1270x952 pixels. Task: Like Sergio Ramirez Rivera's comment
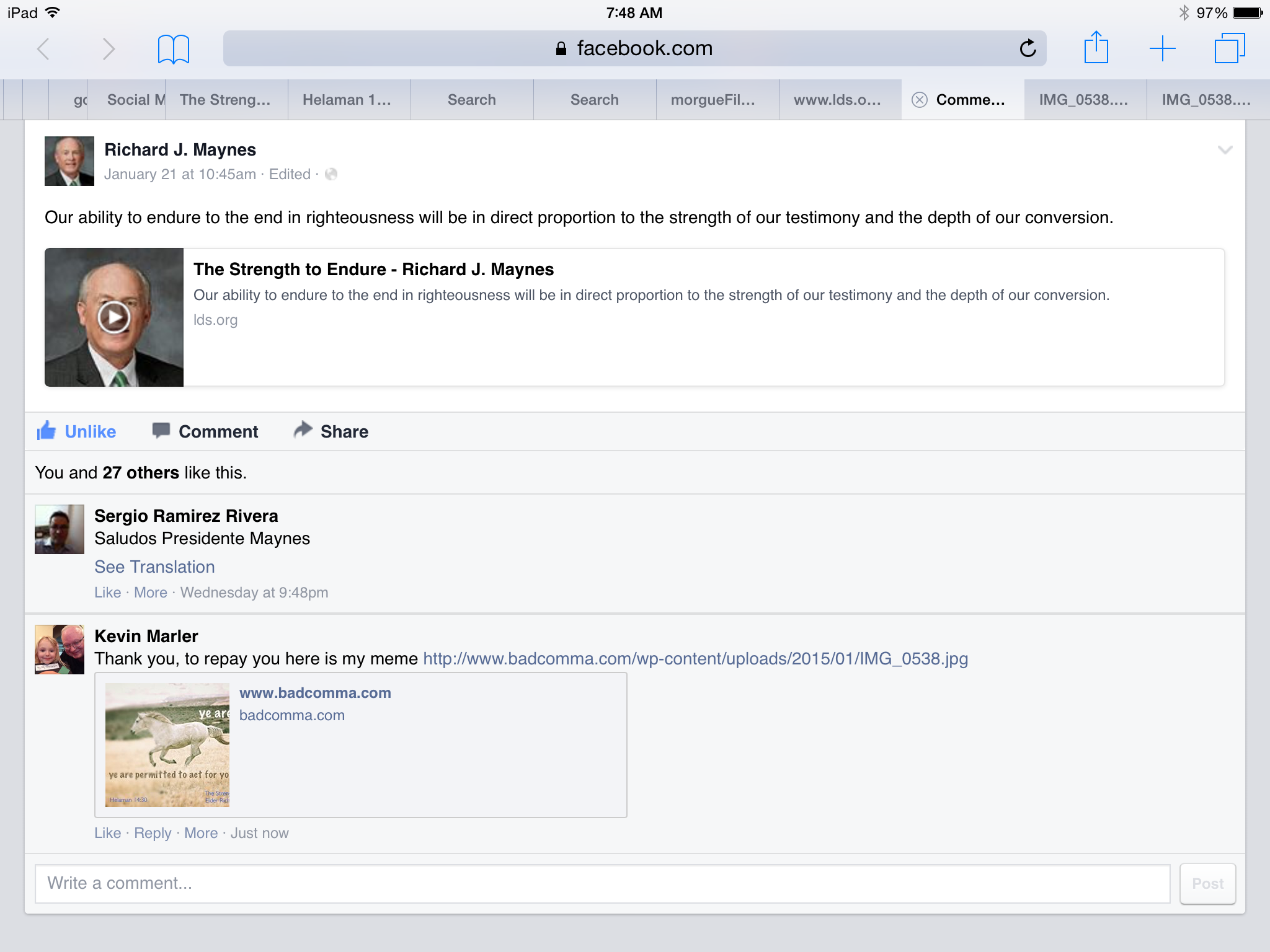(x=107, y=593)
